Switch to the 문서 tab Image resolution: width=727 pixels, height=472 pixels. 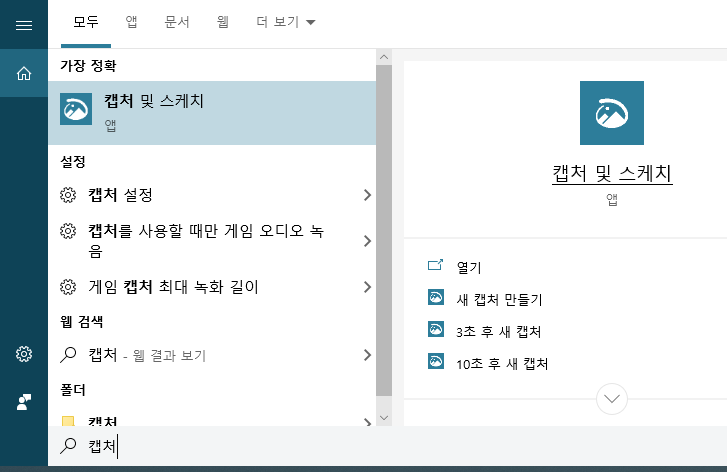click(177, 22)
